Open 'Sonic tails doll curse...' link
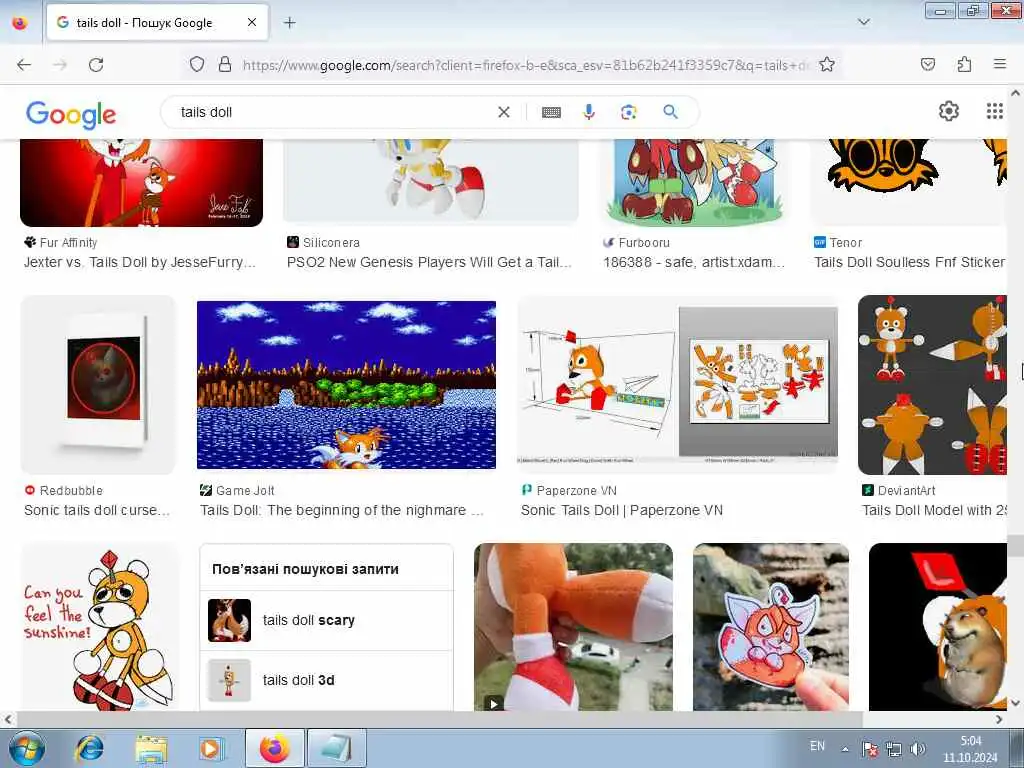 (97, 511)
